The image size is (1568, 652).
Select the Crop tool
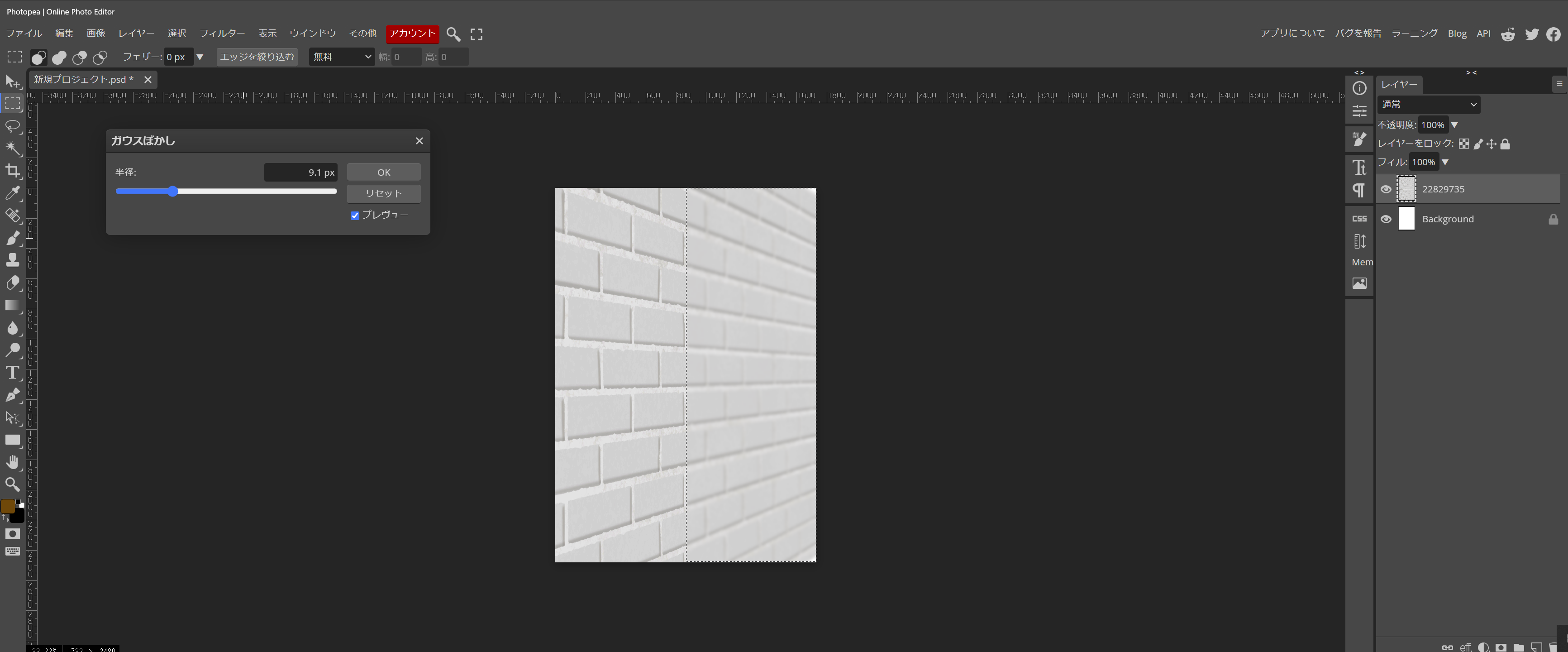pos(12,171)
